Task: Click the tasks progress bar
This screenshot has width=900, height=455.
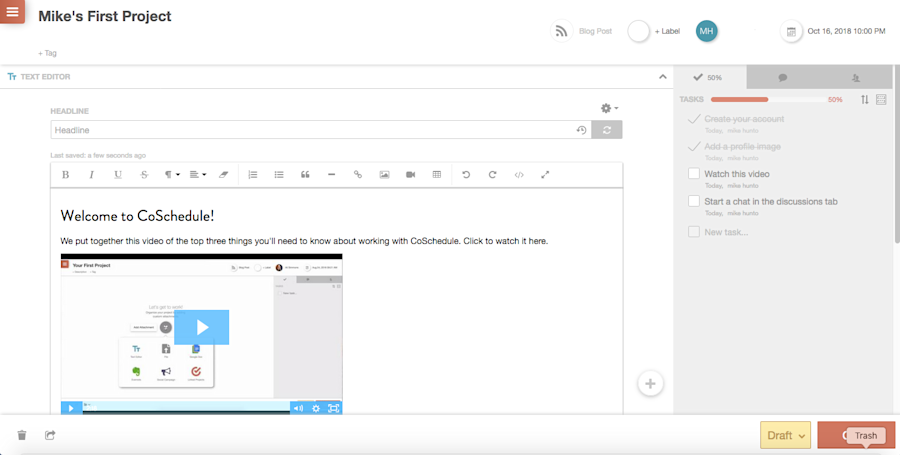Action: pos(768,99)
